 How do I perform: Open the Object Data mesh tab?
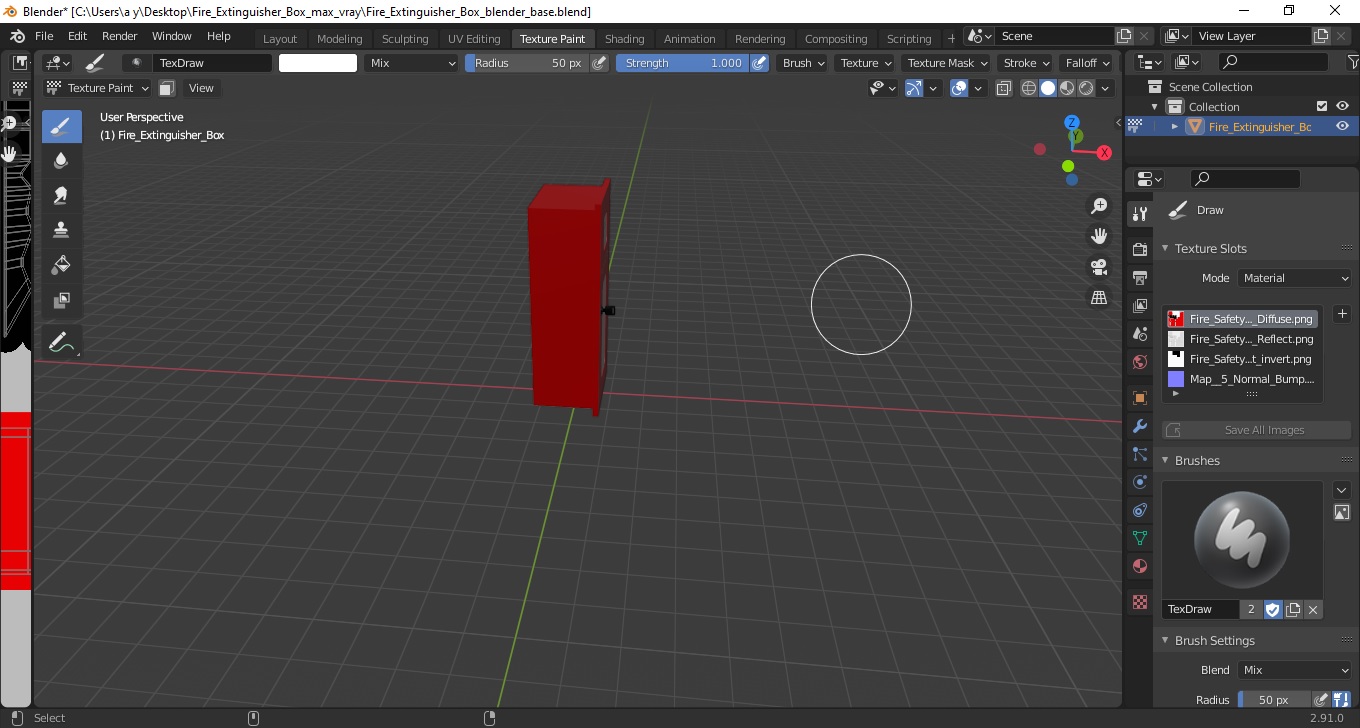coord(1139,538)
